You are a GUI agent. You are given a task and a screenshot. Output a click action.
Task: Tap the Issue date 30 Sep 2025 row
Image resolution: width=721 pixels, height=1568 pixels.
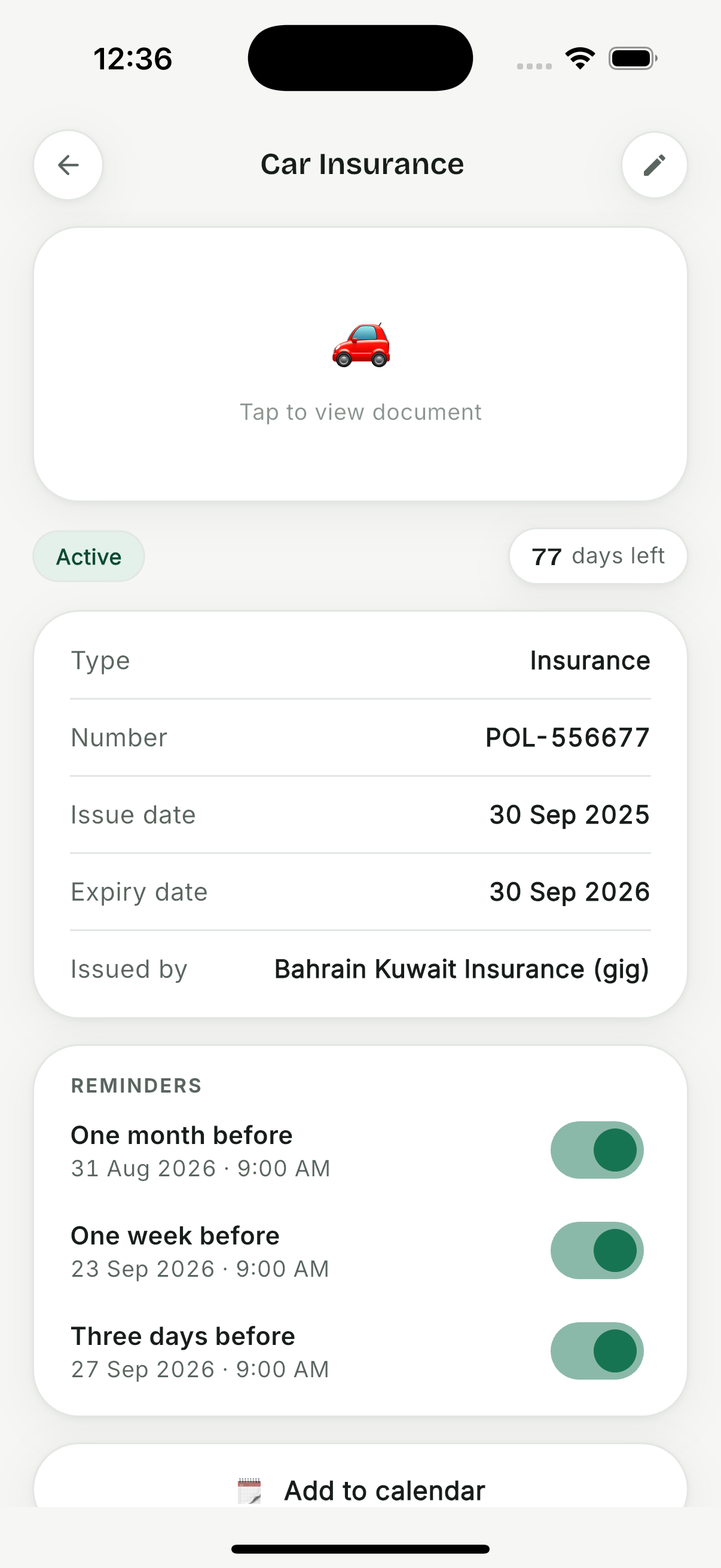click(360, 814)
